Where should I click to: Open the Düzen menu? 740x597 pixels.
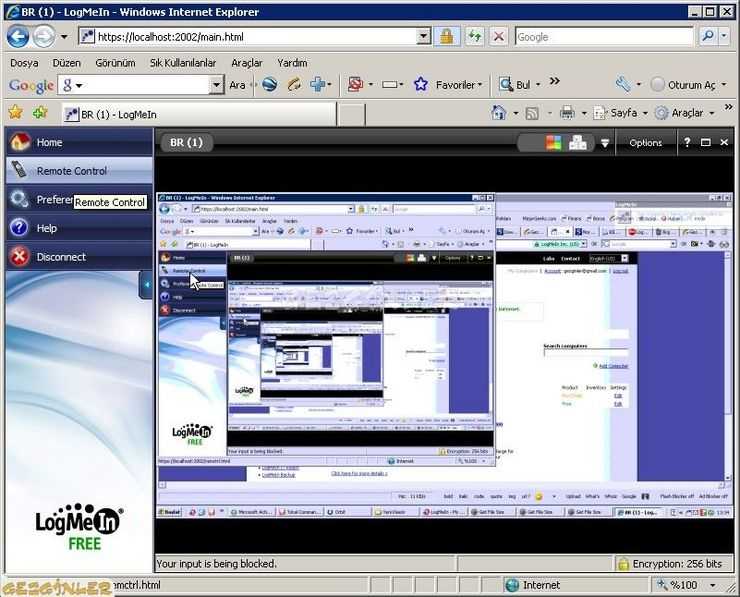coord(67,63)
